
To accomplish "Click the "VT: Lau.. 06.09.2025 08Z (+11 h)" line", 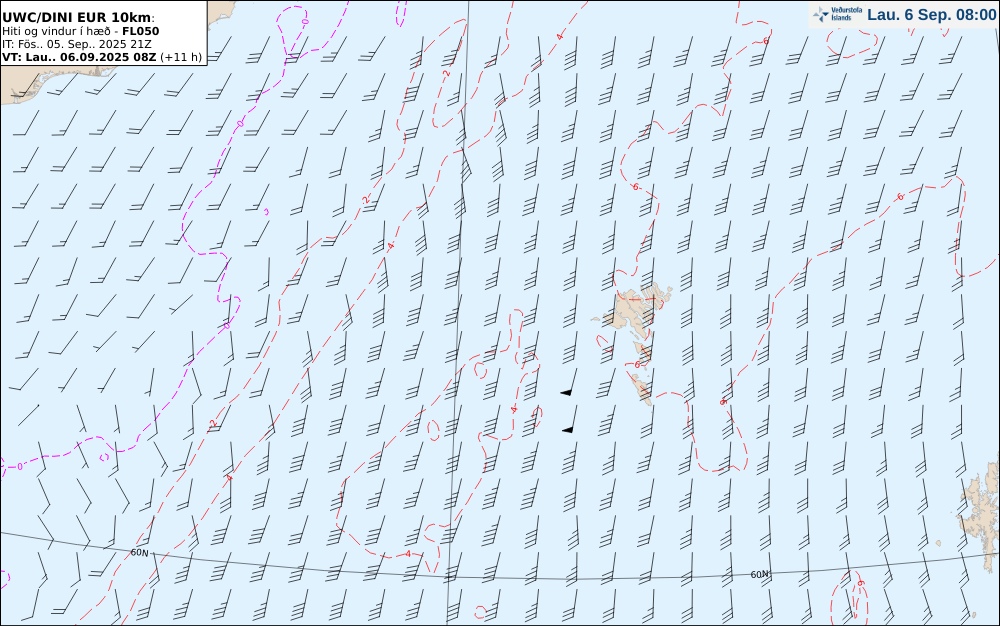I will [x=102, y=57].
